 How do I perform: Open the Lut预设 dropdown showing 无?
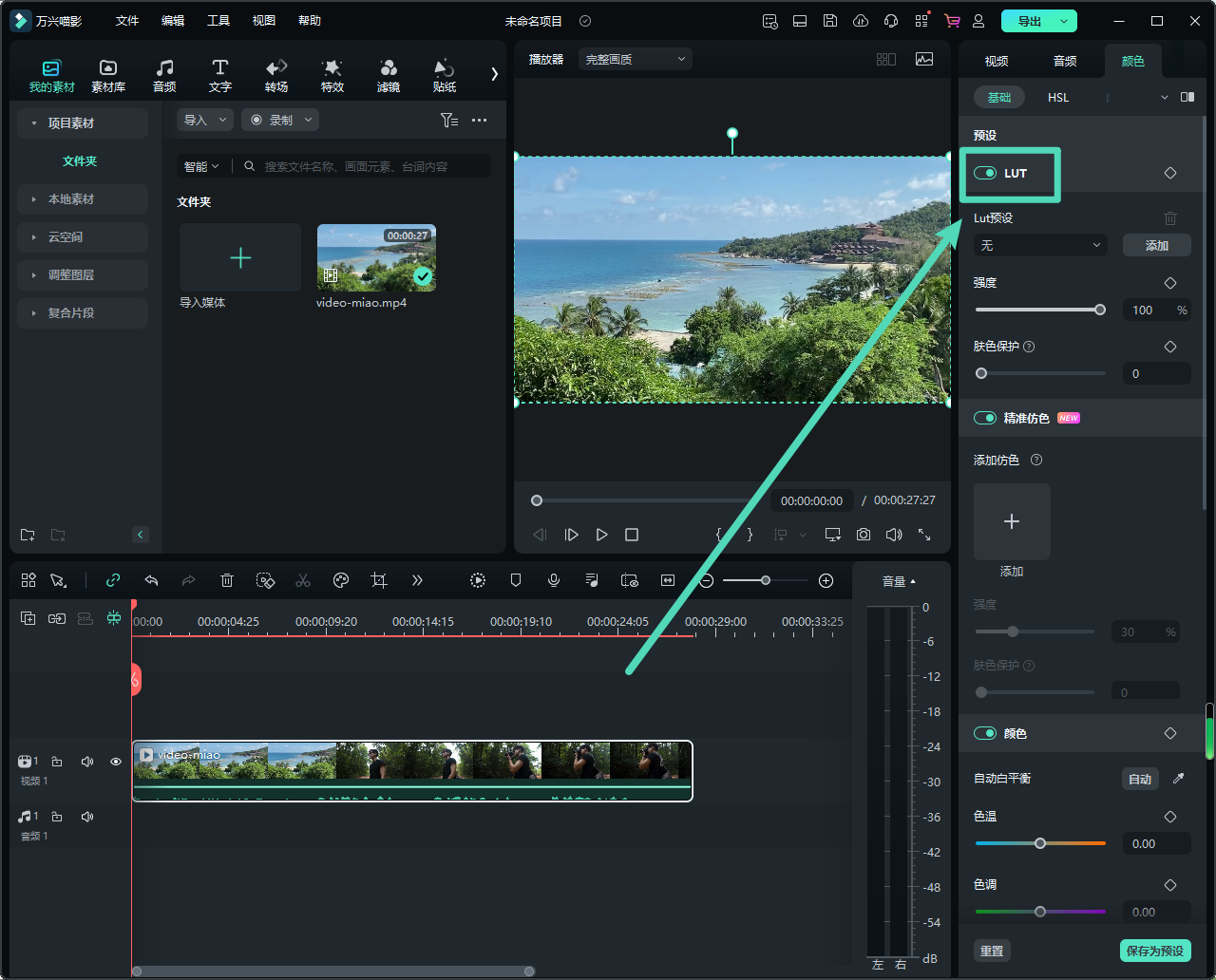point(1040,245)
